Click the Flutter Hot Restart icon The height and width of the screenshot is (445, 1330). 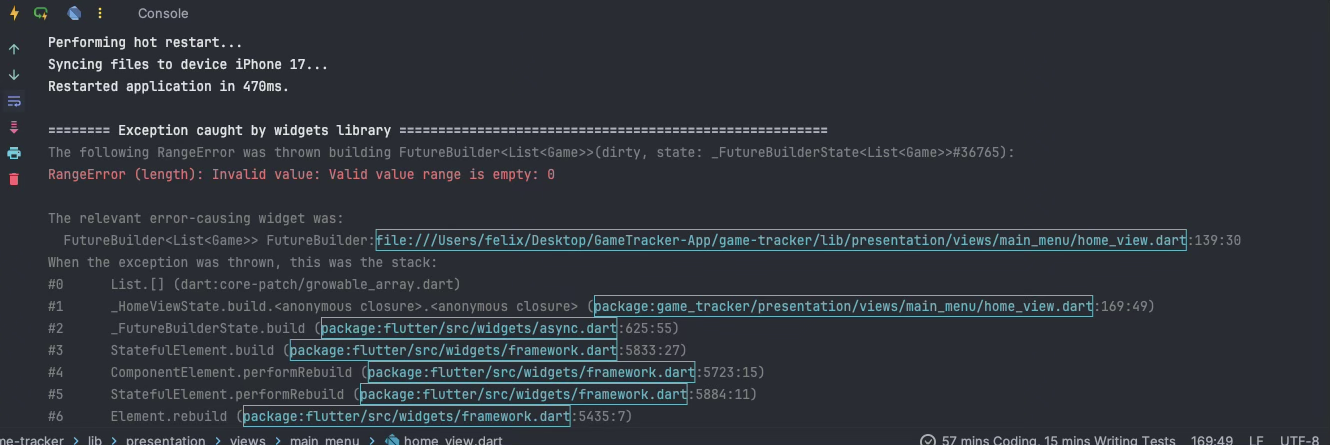point(41,14)
